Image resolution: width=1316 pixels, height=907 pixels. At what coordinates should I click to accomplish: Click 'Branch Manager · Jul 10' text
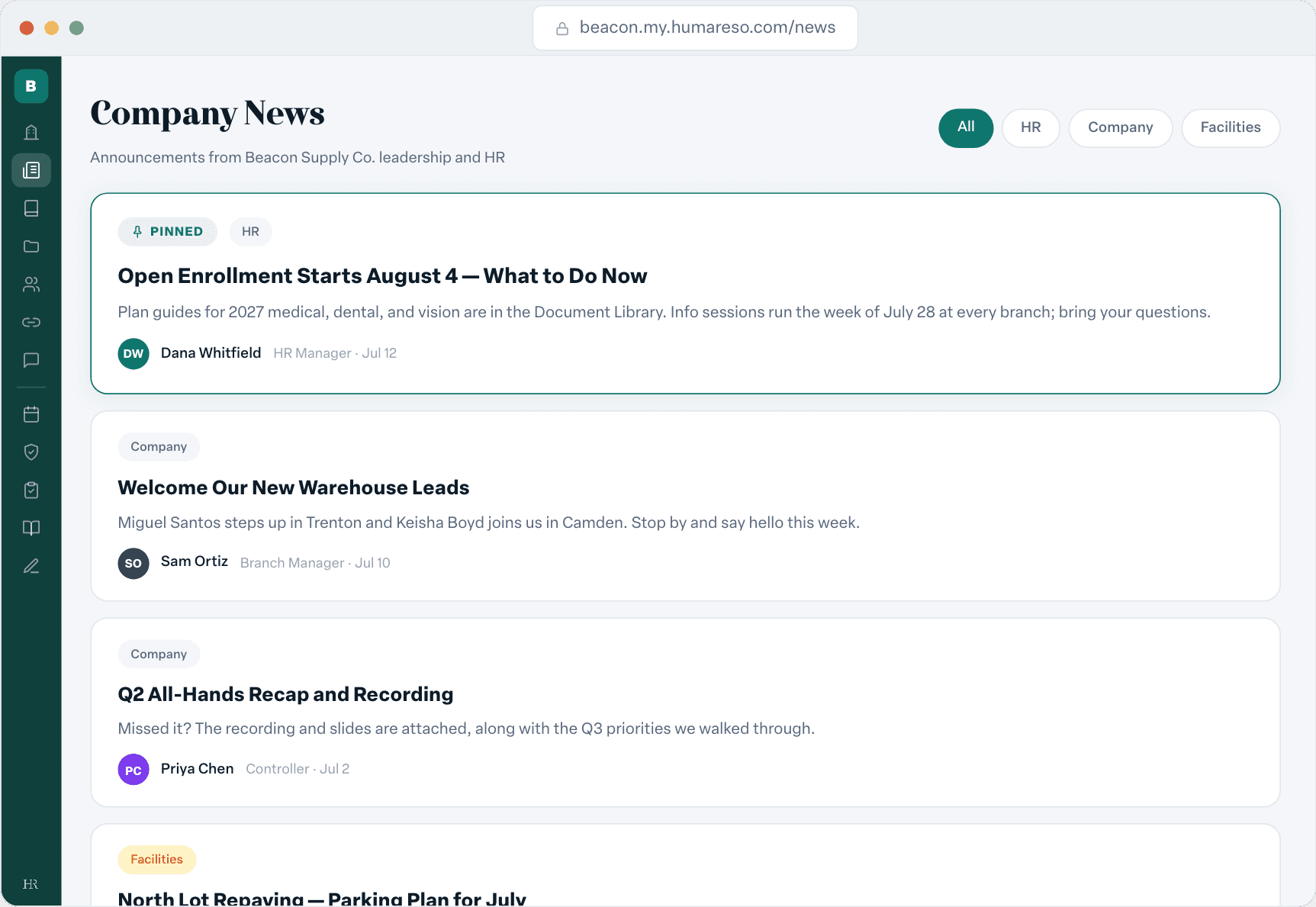pos(315,563)
